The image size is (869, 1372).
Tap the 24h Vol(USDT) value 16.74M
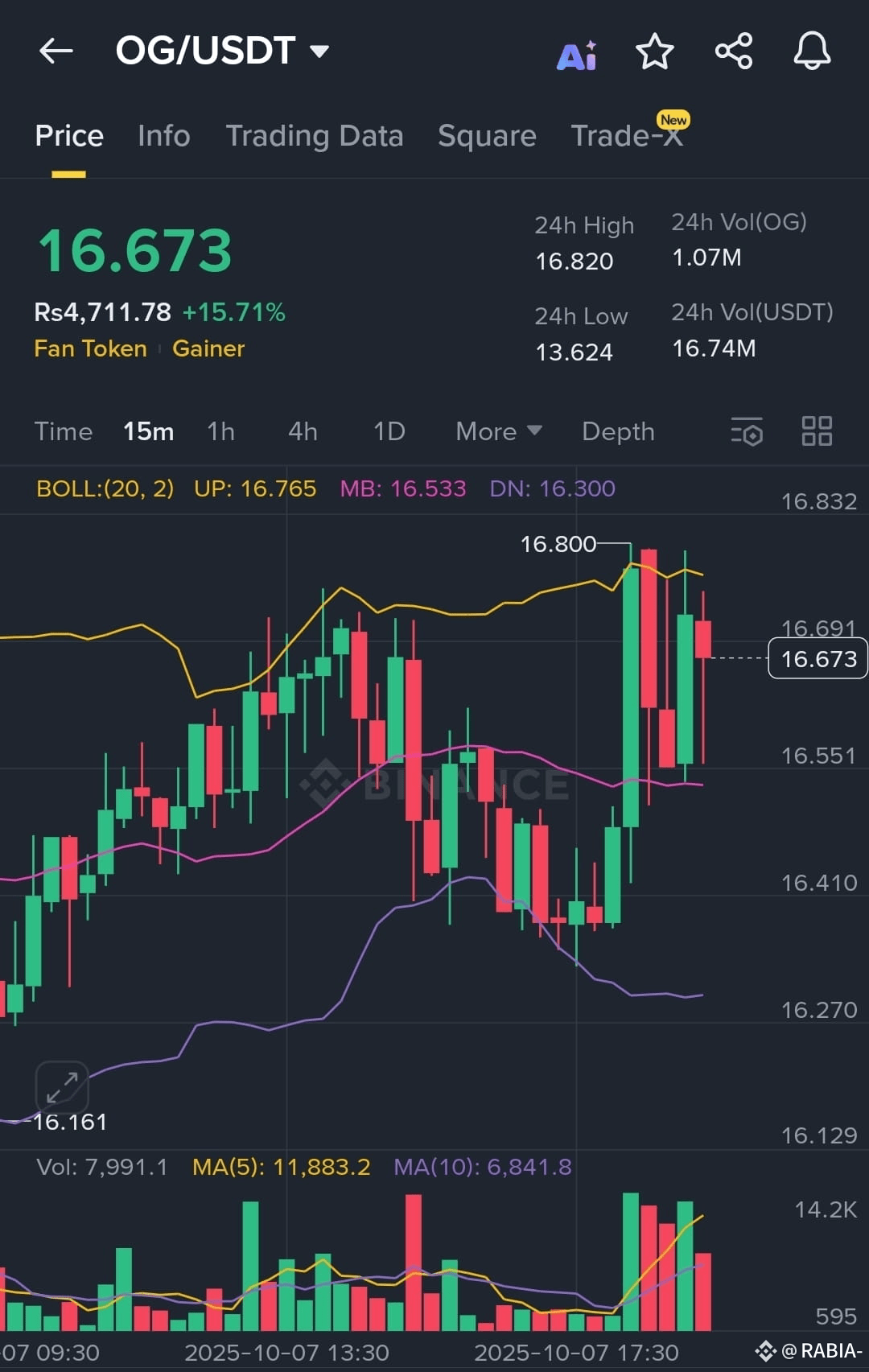(x=714, y=348)
